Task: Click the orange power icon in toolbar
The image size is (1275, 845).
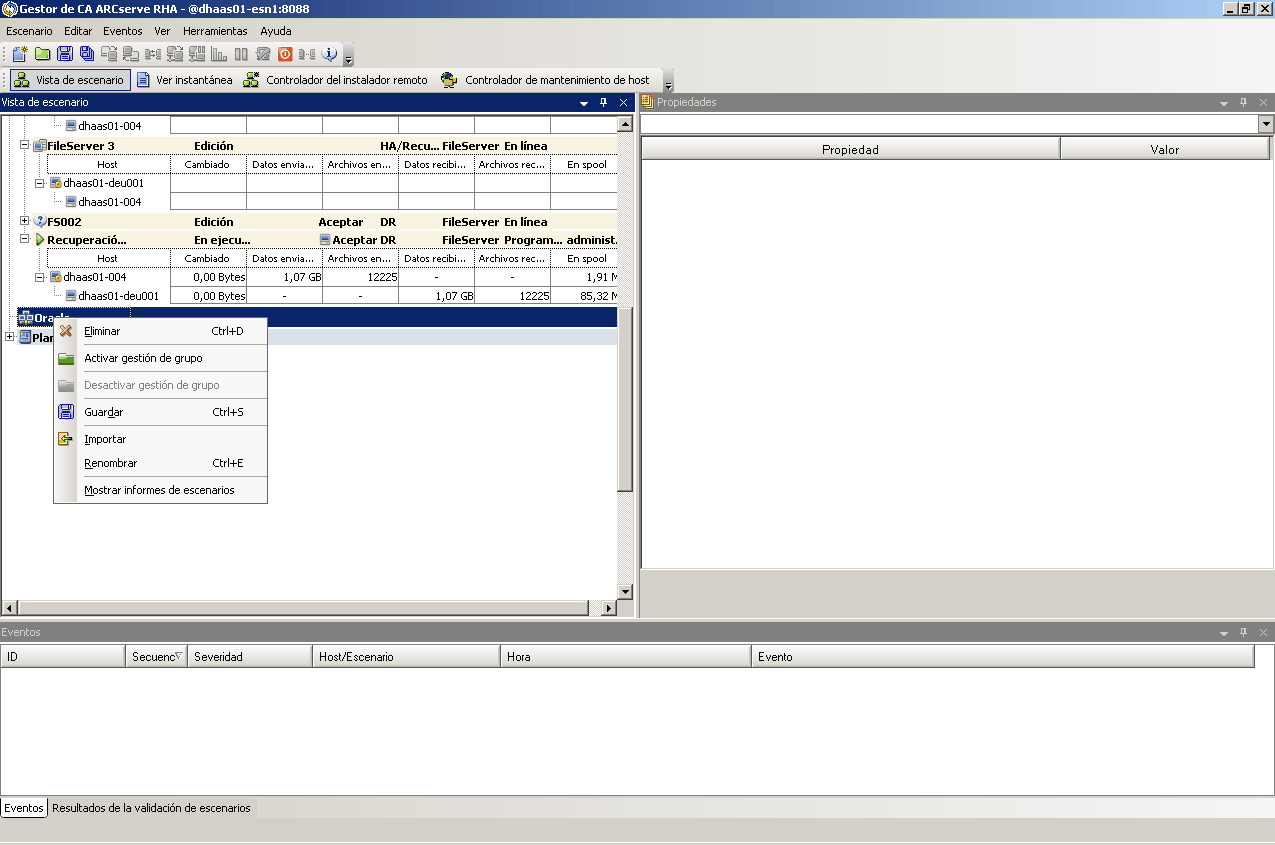Action: coord(285,54)
